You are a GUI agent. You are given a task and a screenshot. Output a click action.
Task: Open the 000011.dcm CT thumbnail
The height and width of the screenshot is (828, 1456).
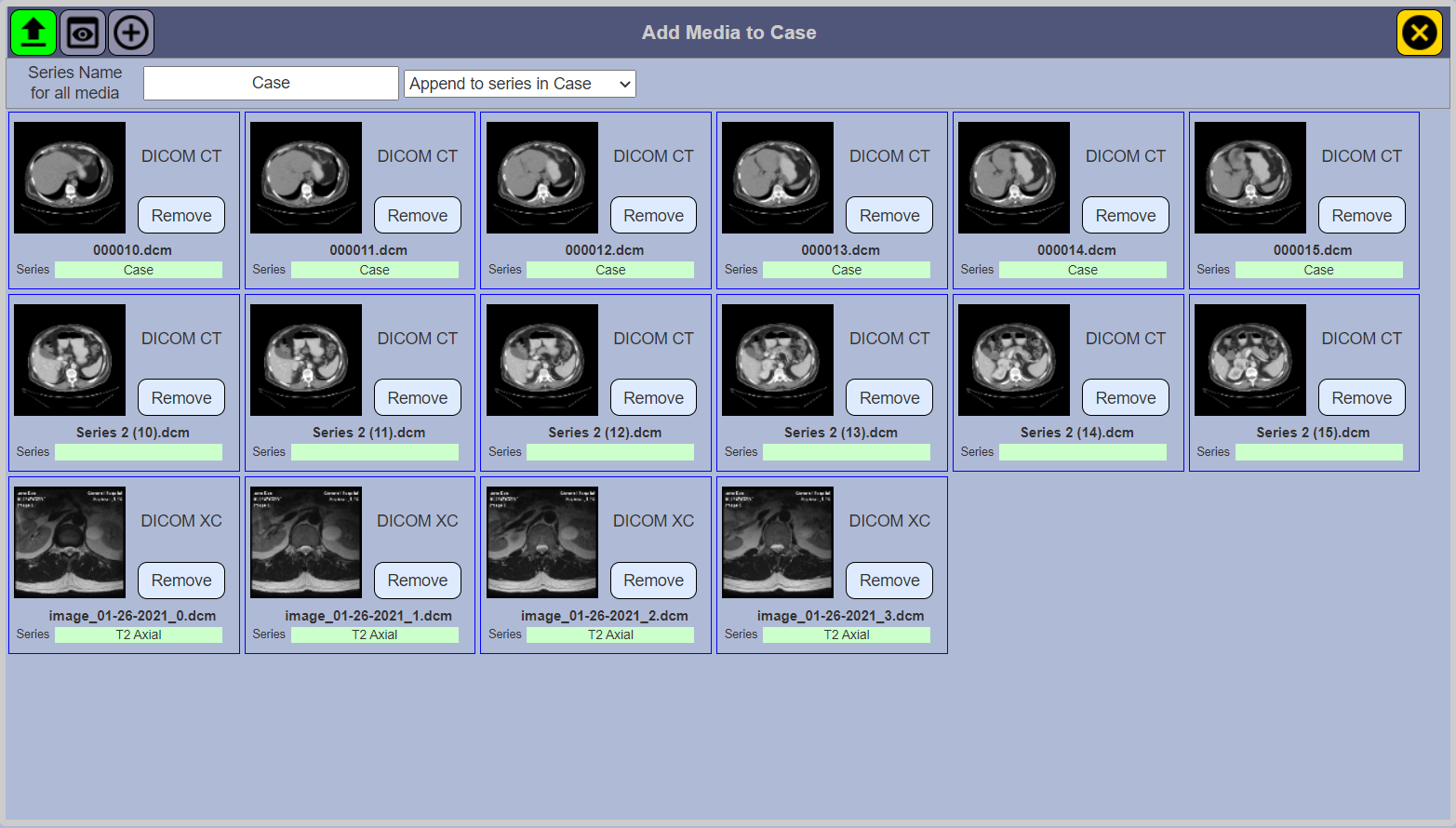tap(305, 177)
